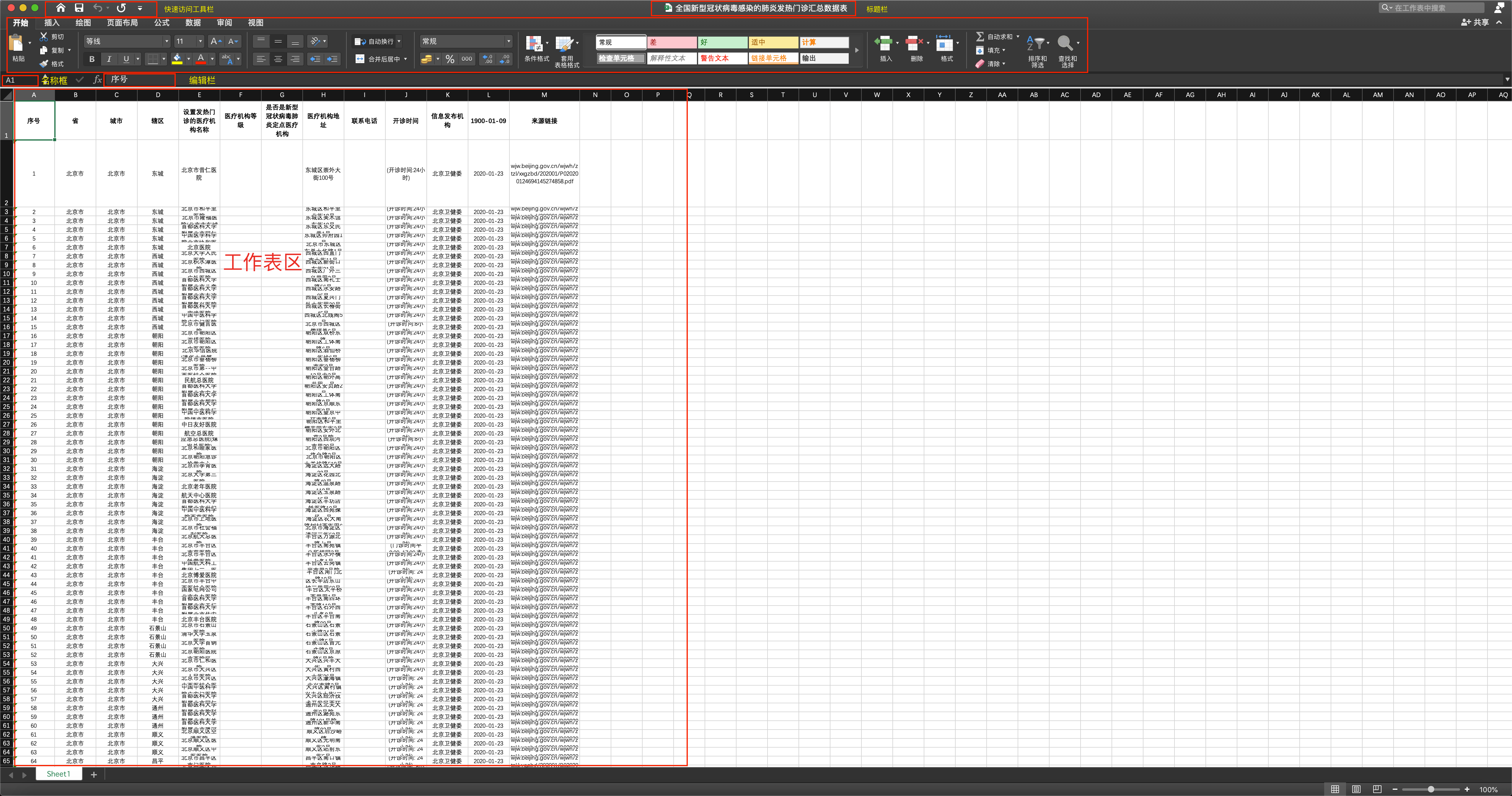This screenshot has width=1512, height=796.
Task: Switch to the 插入 ribbon tab
Action: [52, 23]
